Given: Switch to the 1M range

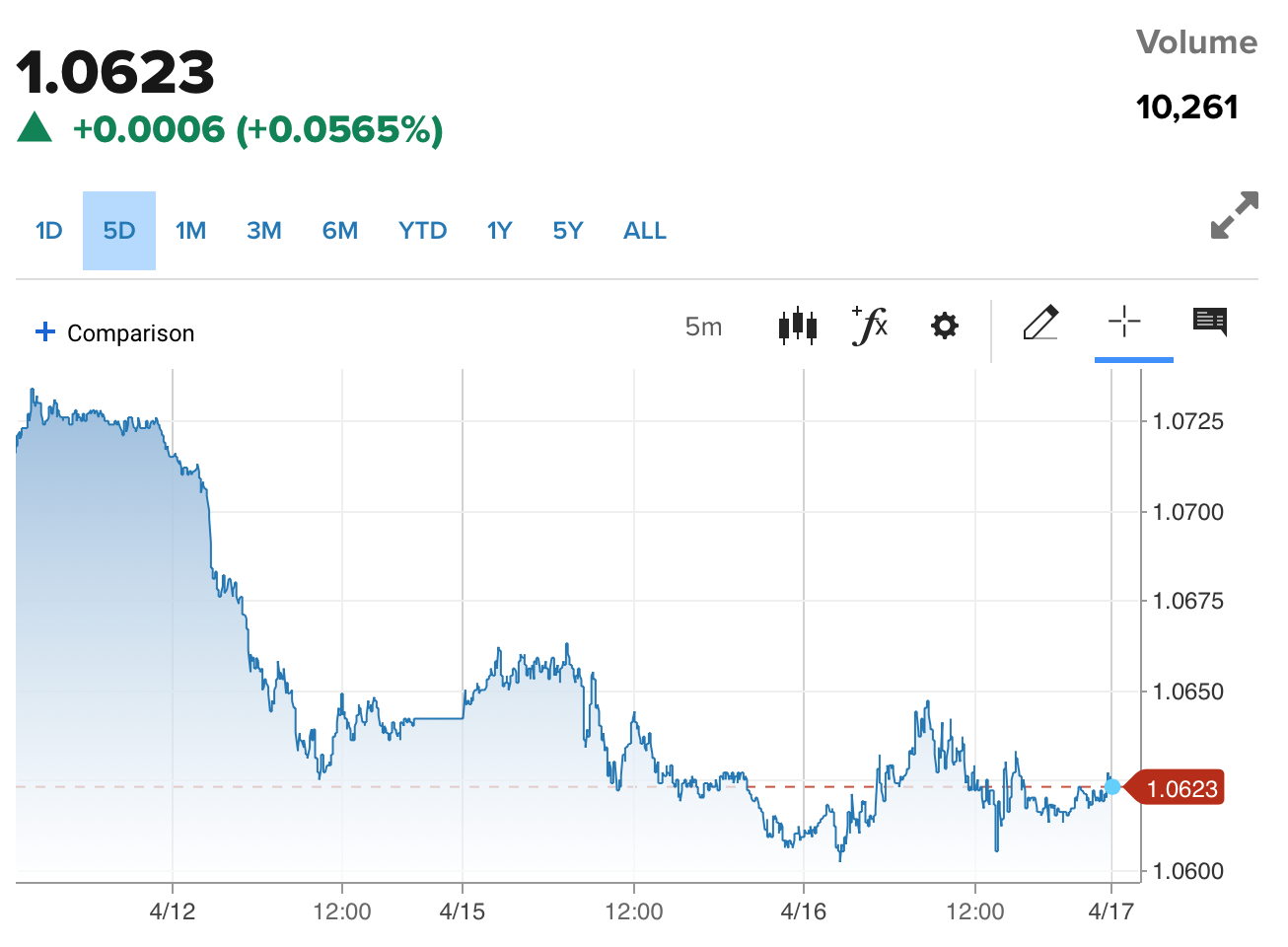Looking at the screenshot, I should point(190,231).
